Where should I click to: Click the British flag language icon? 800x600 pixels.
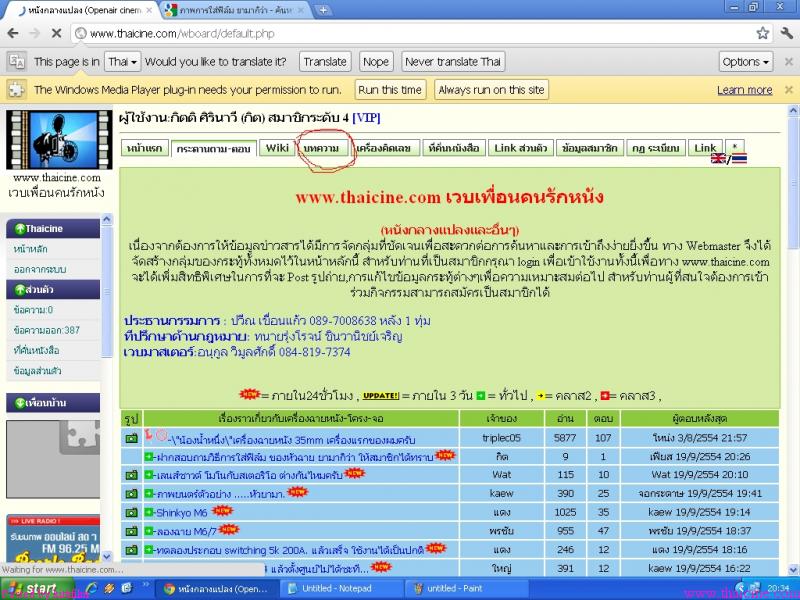pyautogui.click(x=718, y=159)
